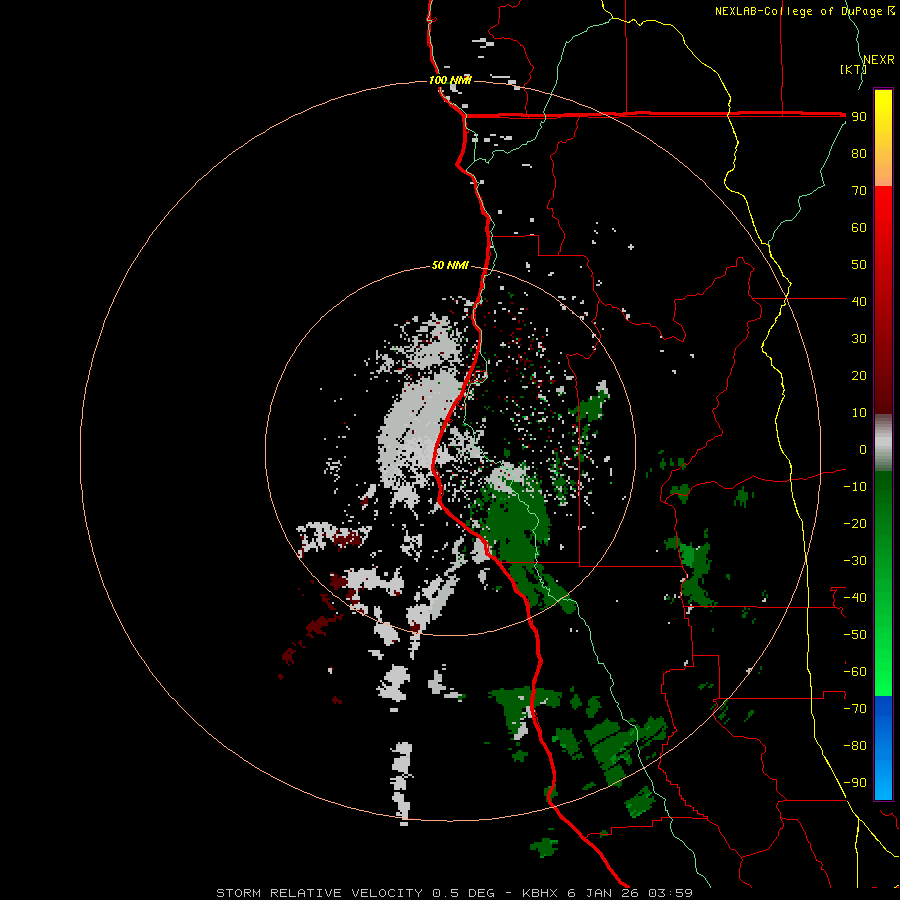This screenshot has height=900, width=900.
Task: Click the positive 10 scale label
Action: 859,413
